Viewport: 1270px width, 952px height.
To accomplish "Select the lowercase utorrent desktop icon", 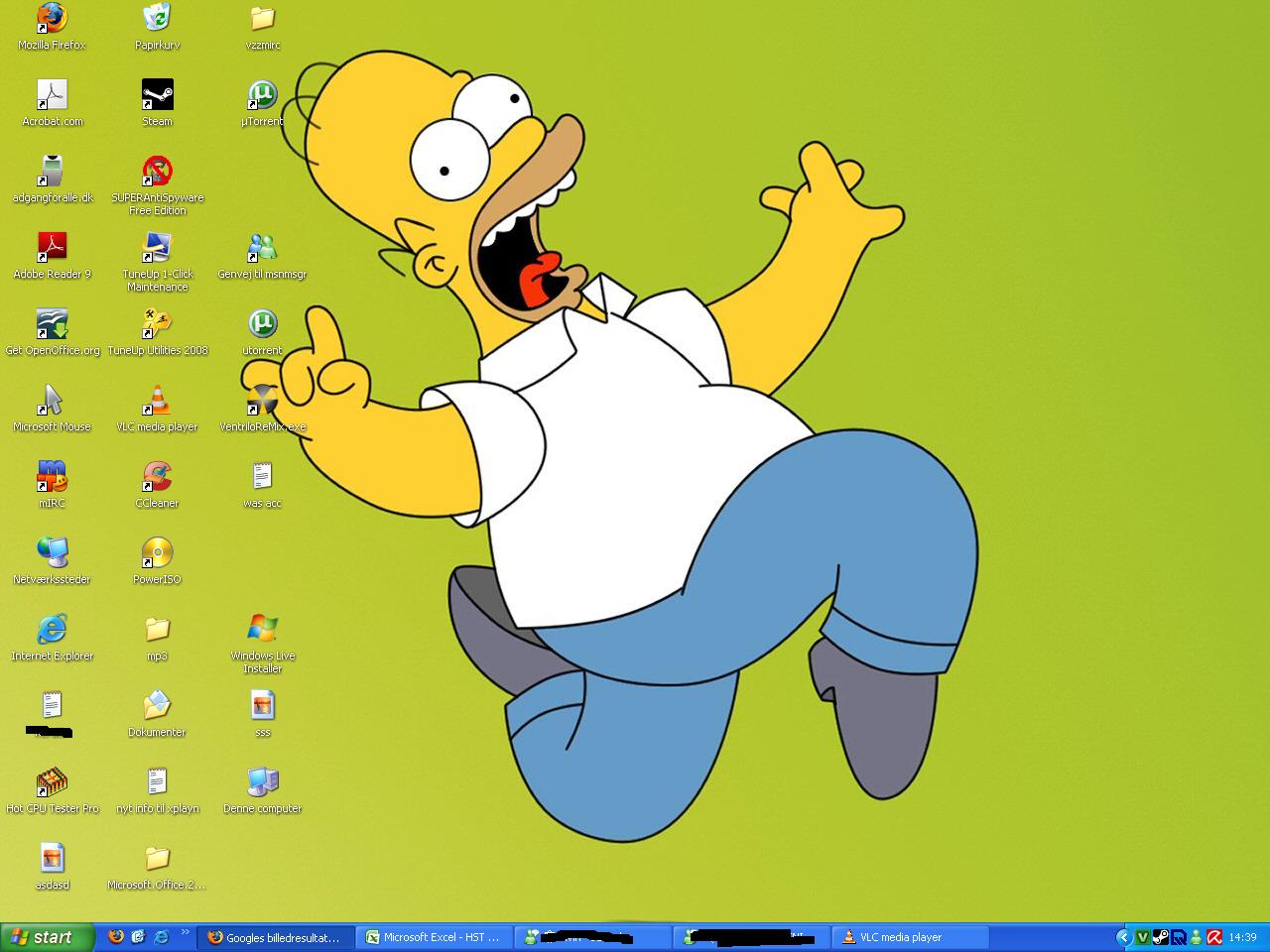I will [262, 332].
